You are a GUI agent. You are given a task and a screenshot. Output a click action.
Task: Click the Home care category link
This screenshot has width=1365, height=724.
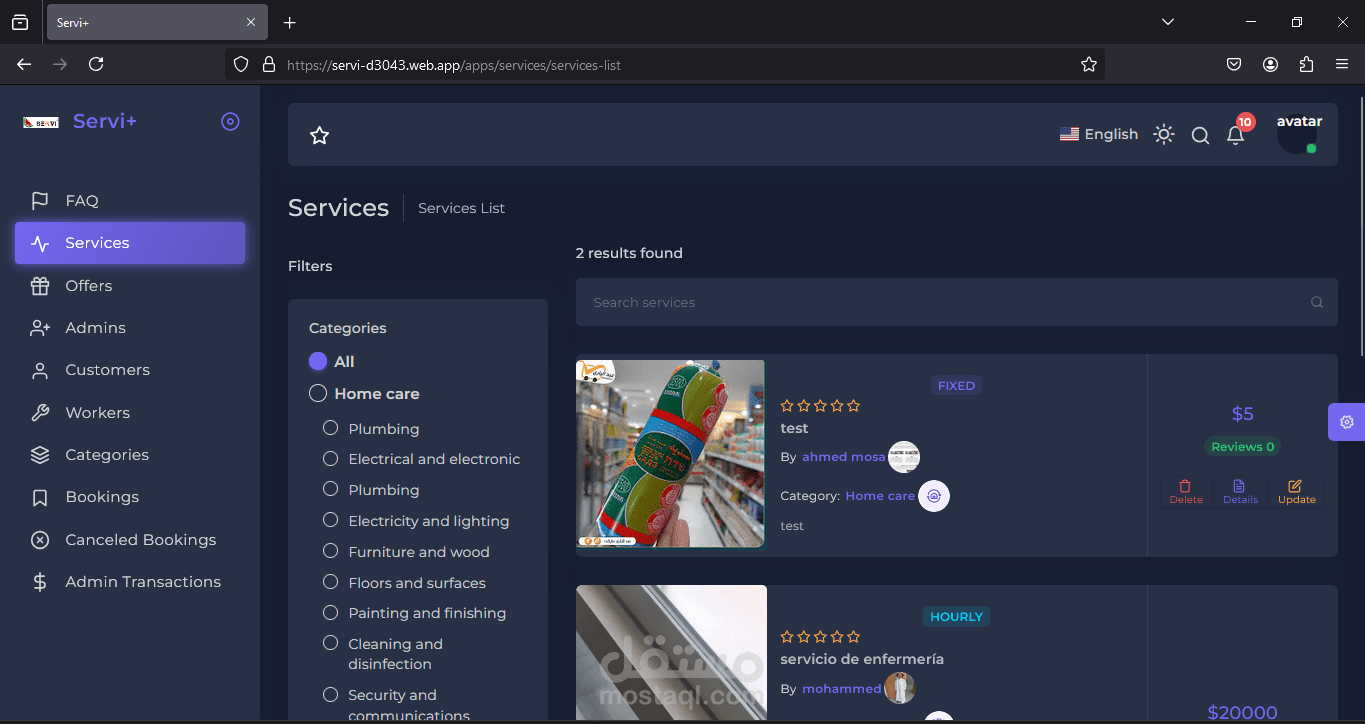[880, 495]
